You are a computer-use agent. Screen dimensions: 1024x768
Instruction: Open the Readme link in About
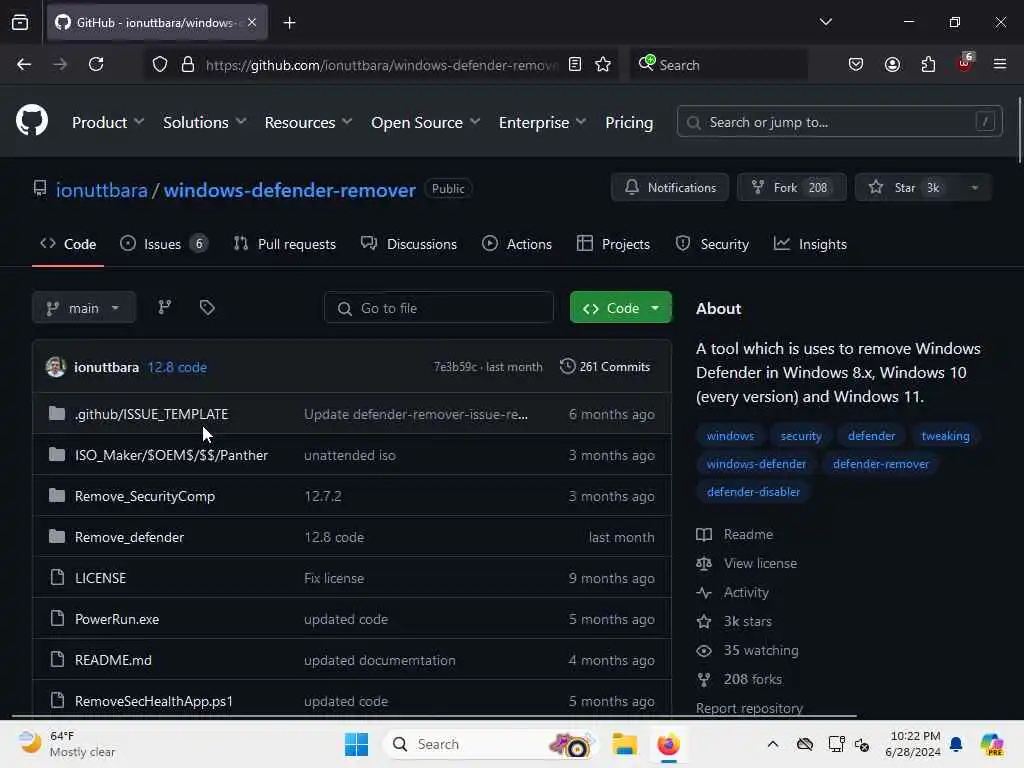point(748,534)
